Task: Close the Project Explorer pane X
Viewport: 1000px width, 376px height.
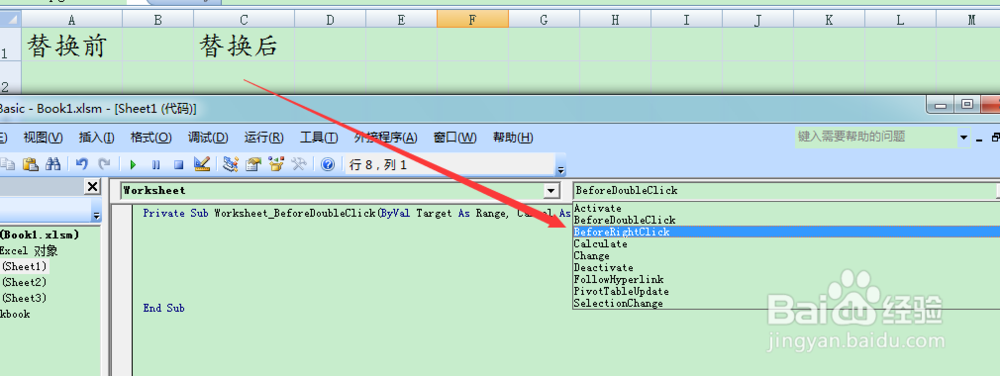Action: tap(92, 186)
